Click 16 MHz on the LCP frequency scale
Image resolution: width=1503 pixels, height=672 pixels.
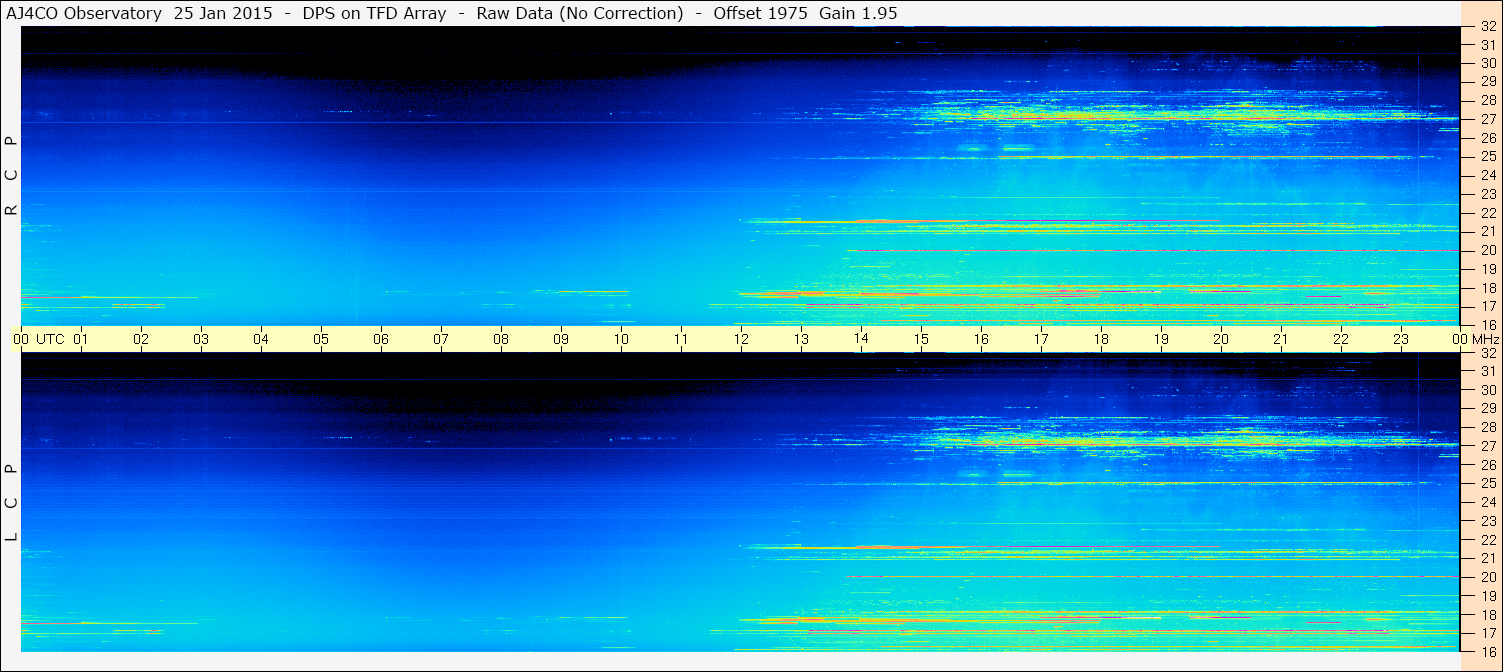(x=1488, y=652)
